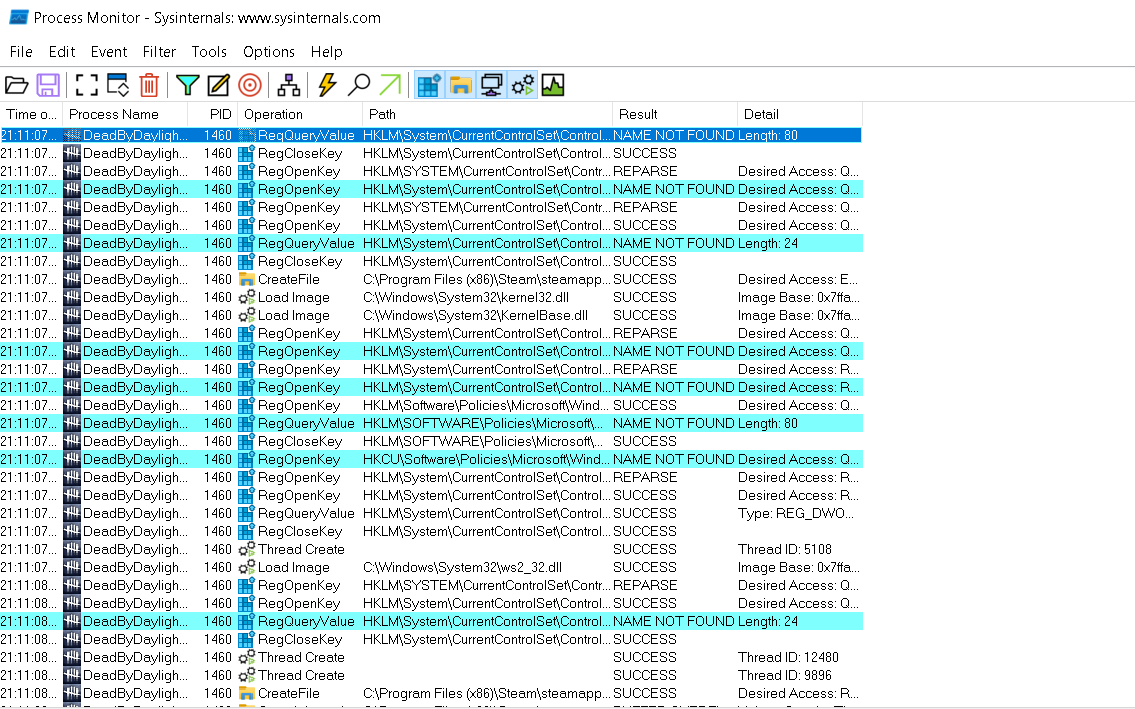Toggle Show Network Activity icon
This screenshot has height=709, width=1135.
(491, 85)
